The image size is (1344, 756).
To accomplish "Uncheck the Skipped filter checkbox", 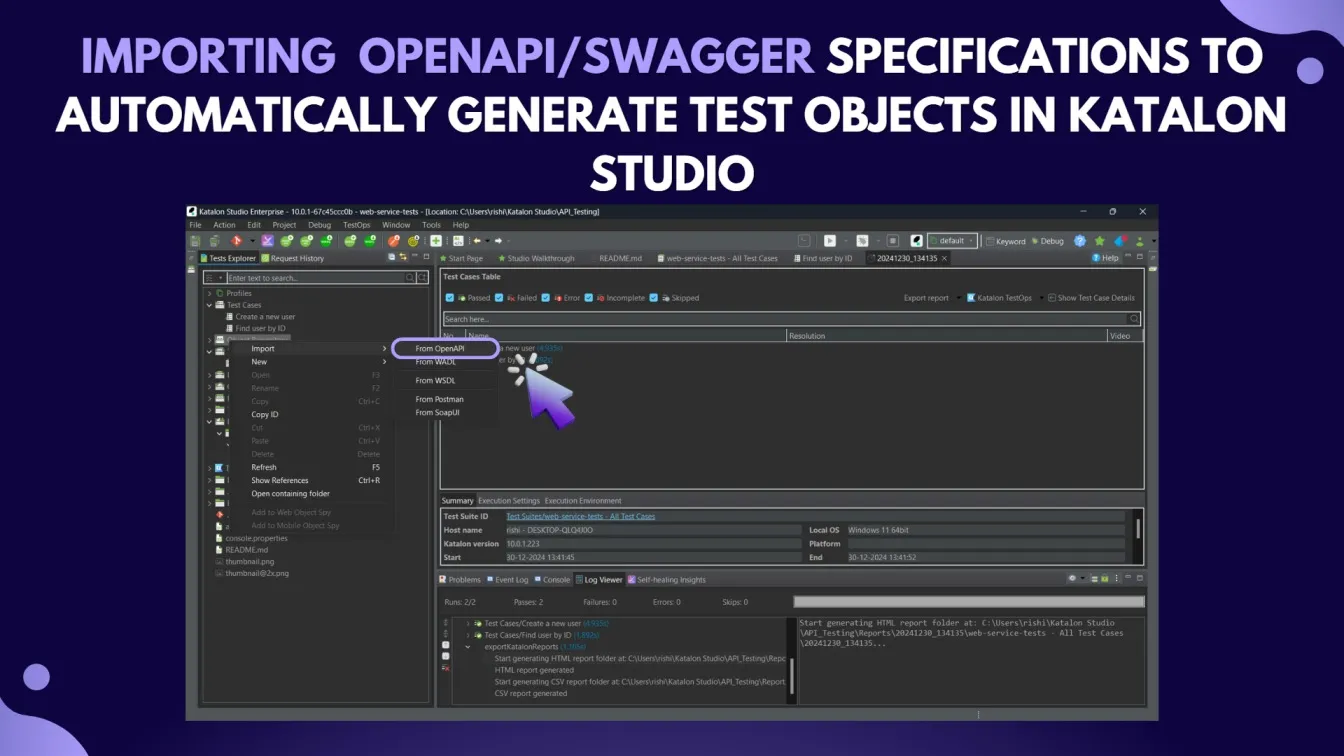I will tap(653, 298).
